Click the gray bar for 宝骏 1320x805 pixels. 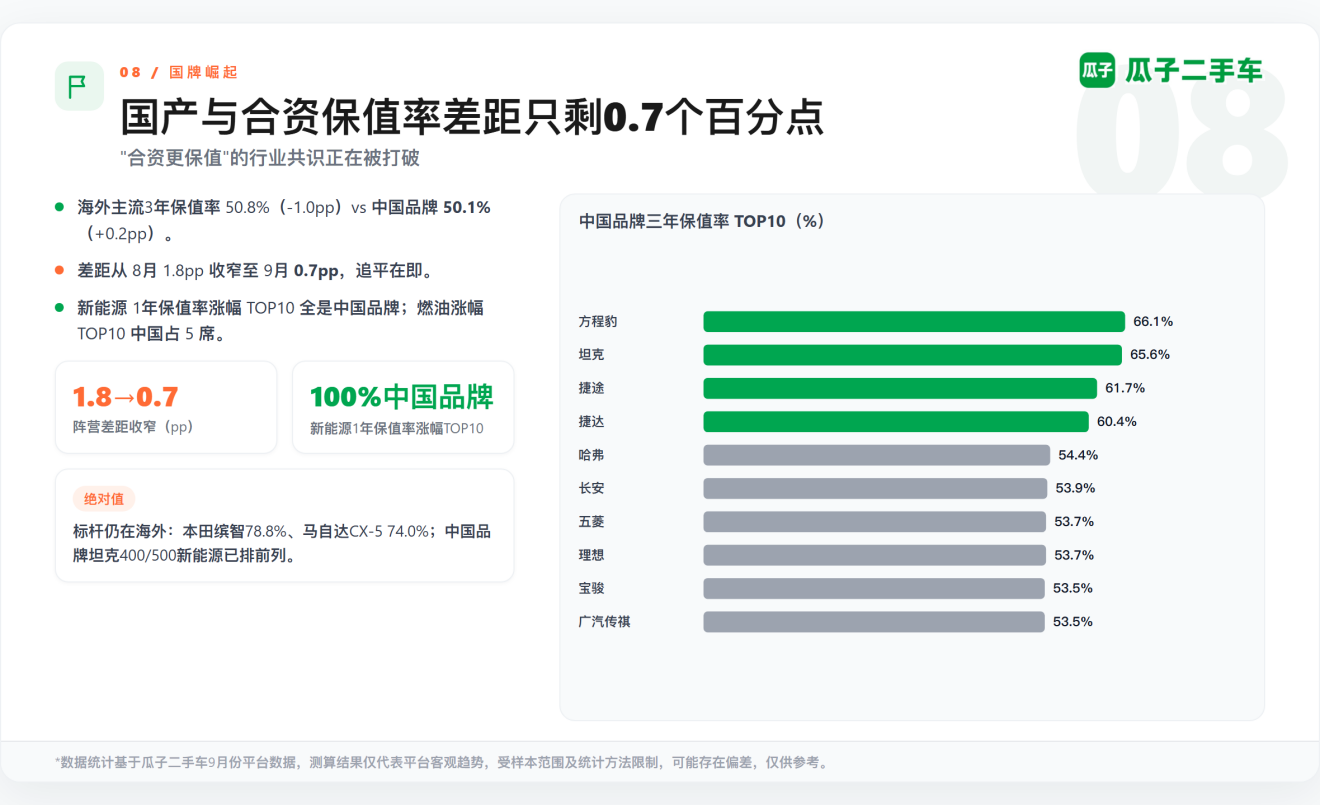click(x=874, y=588)
